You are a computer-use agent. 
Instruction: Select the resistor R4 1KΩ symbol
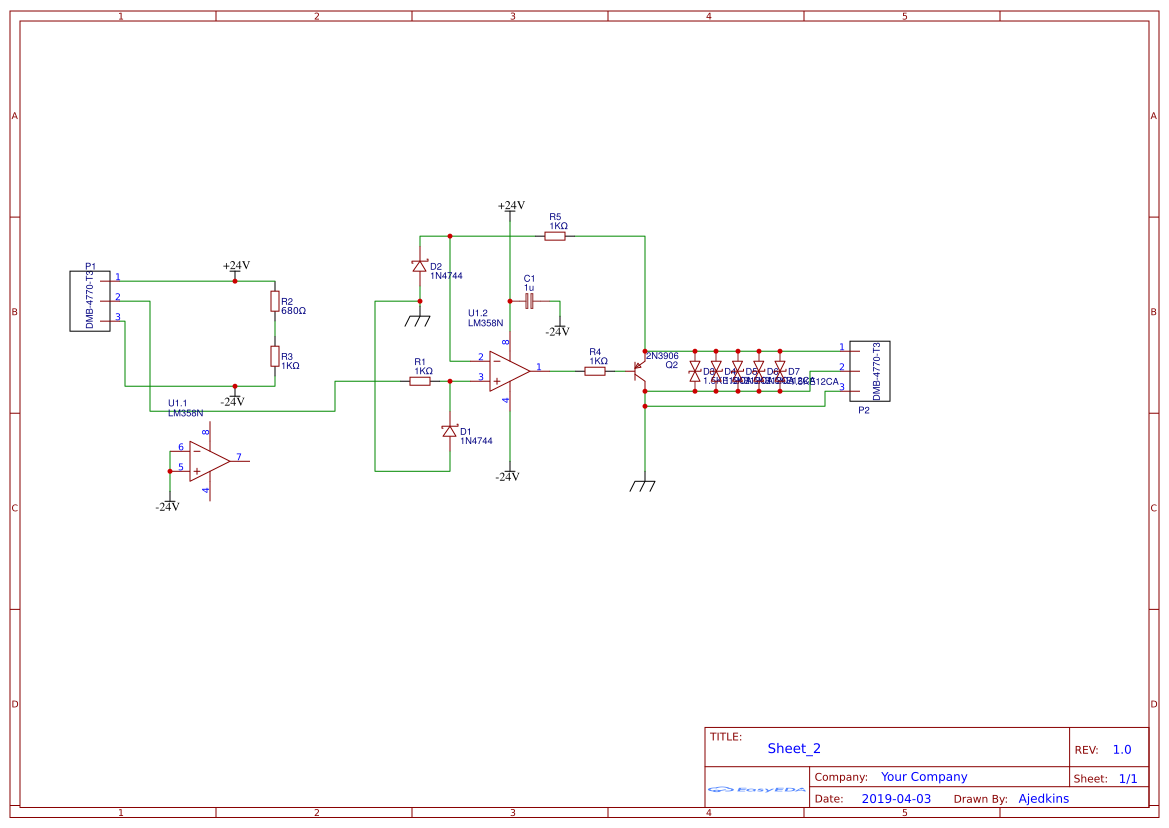595,371
